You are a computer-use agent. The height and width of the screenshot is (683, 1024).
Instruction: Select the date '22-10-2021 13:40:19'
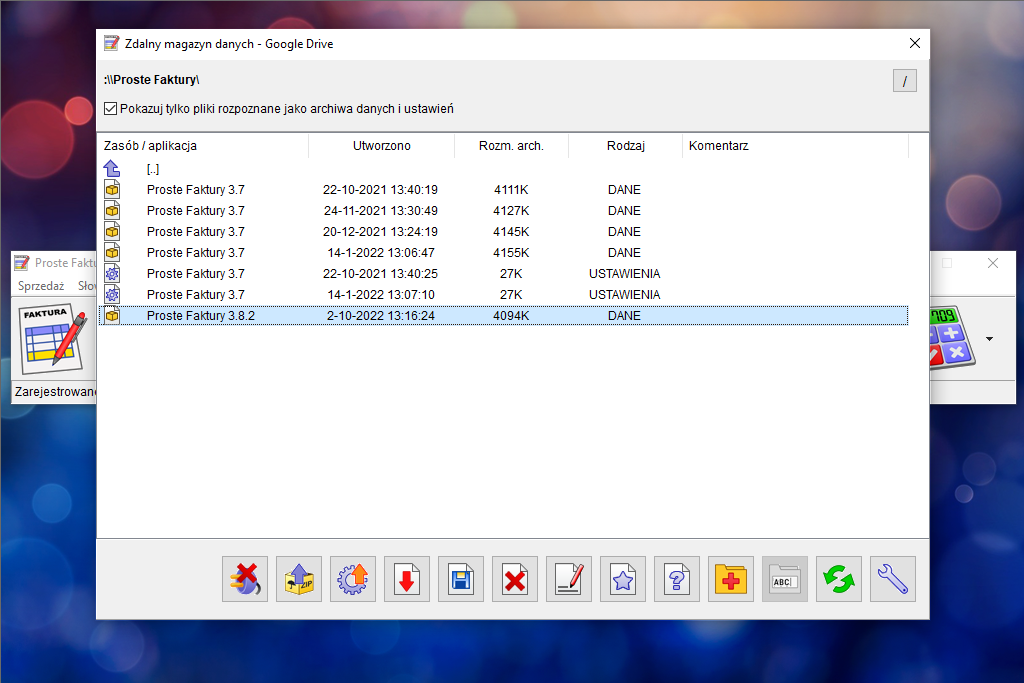380,190
